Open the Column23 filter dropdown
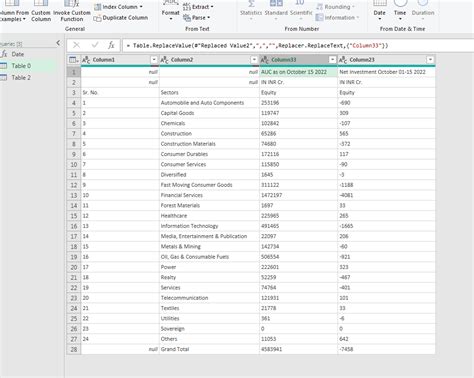The image size is (474, 378). tap(430, 60)
